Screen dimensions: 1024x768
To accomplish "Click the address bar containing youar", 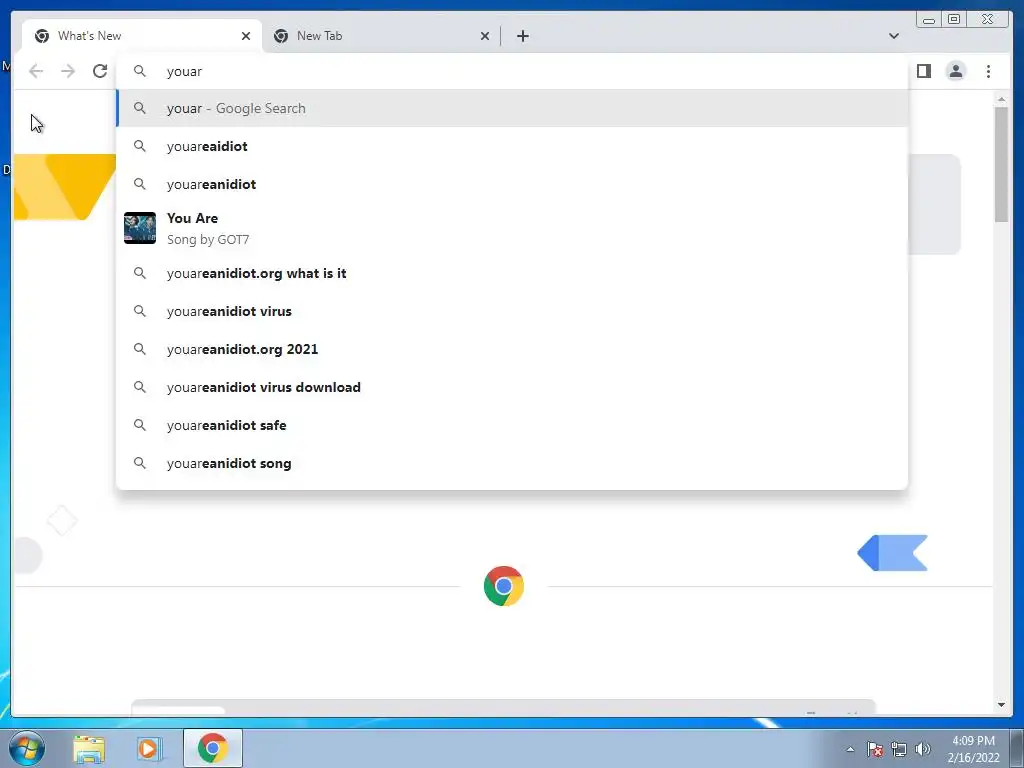I will (x=512, y=71).
